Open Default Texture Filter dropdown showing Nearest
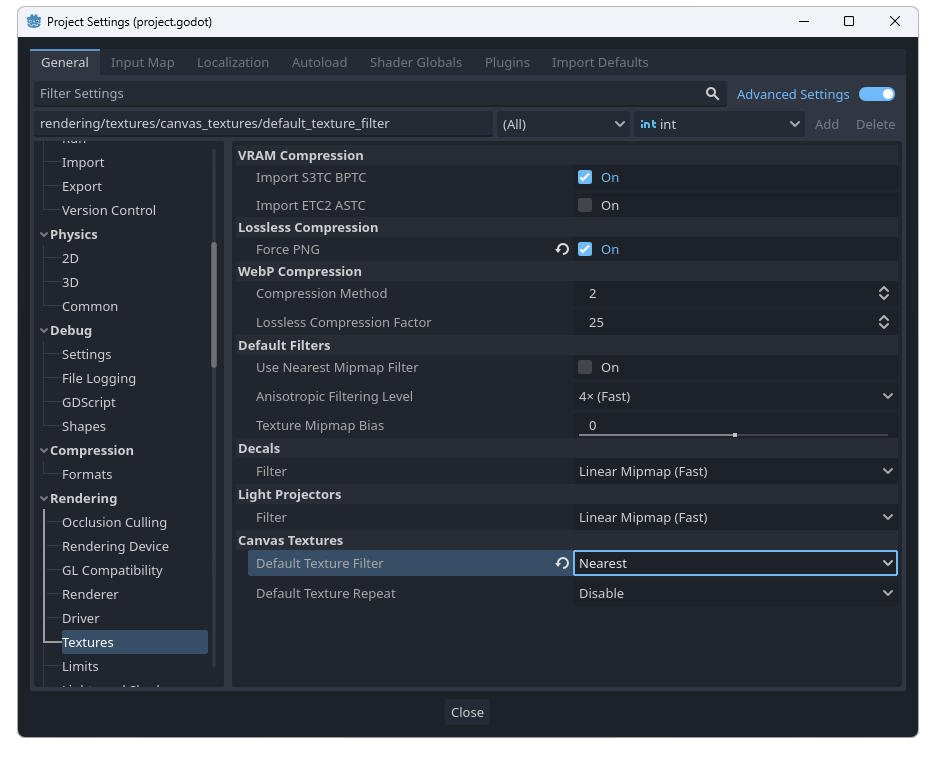936x782 pixels. (x=735, y=563)
